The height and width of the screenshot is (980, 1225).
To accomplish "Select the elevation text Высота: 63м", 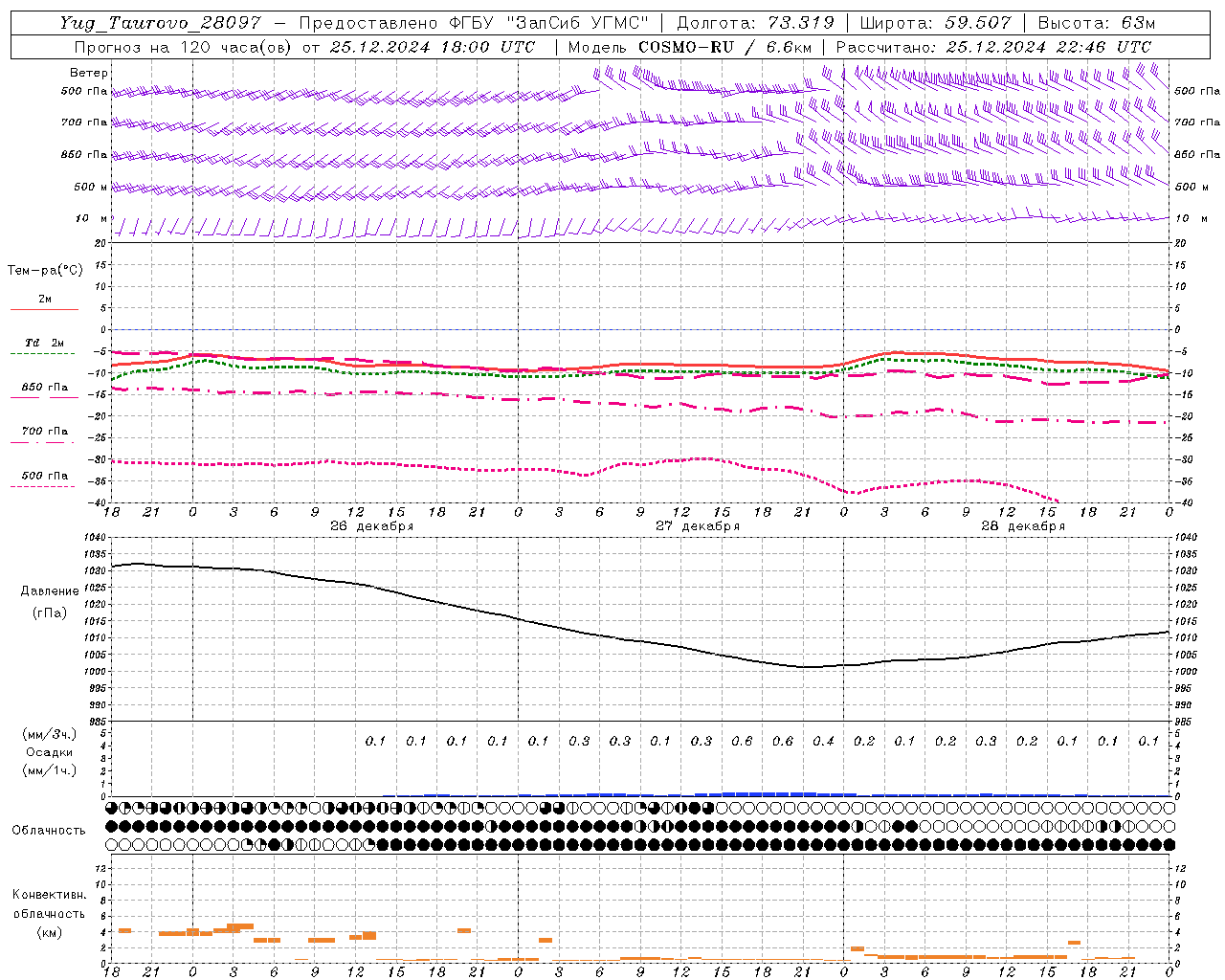I will pos(1096,23).
